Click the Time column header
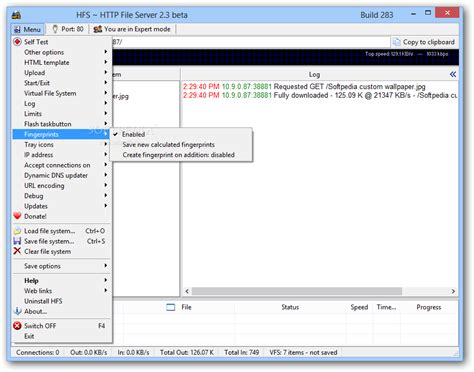The image size is (474, 372). [x=386, y=307]
